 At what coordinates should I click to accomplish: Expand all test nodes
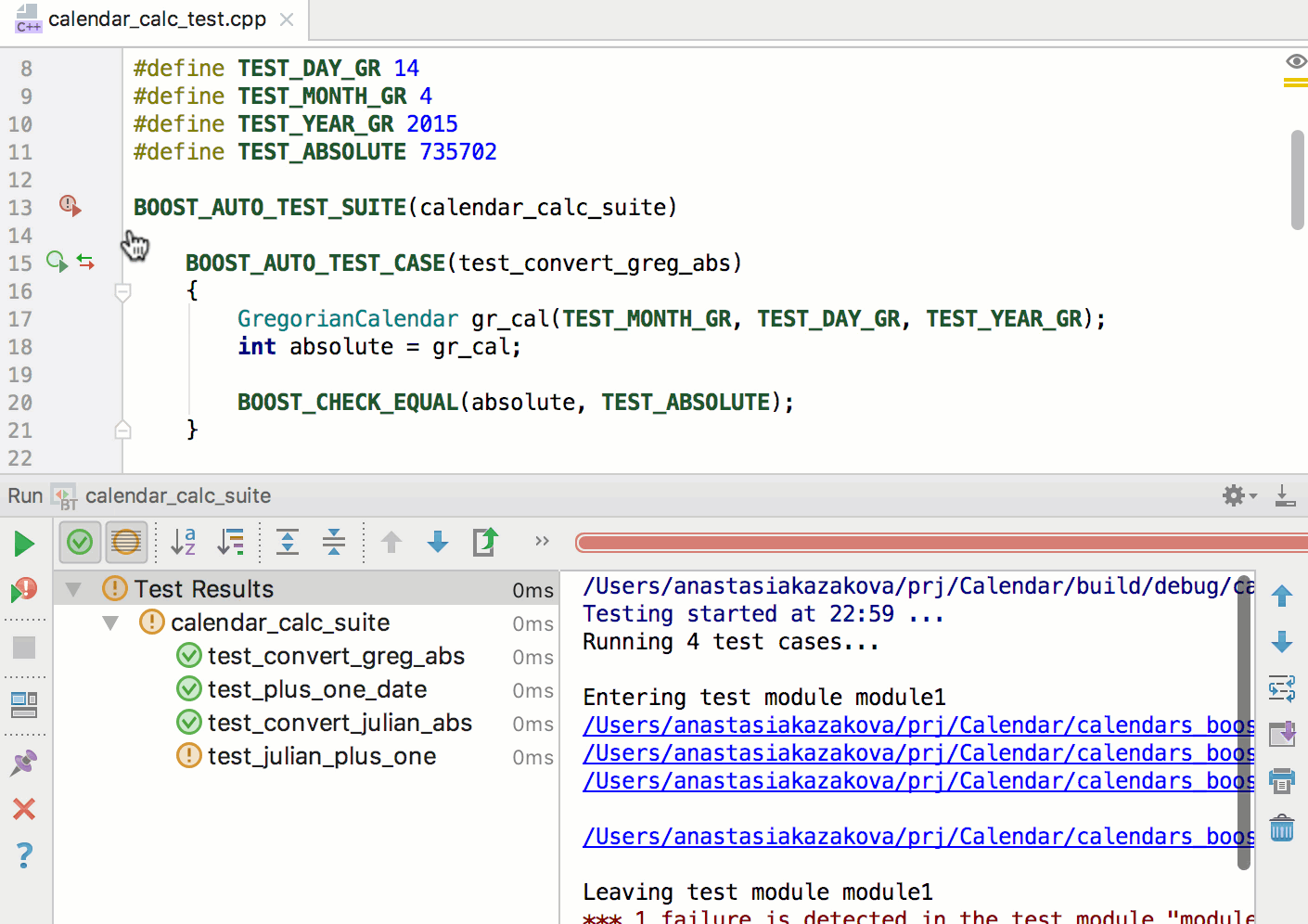(x=288, y=542)
